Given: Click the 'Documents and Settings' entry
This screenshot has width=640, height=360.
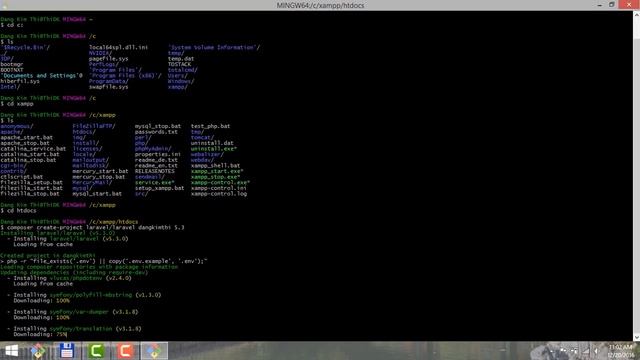Looking at the screenshot, I should coord(41,76).
